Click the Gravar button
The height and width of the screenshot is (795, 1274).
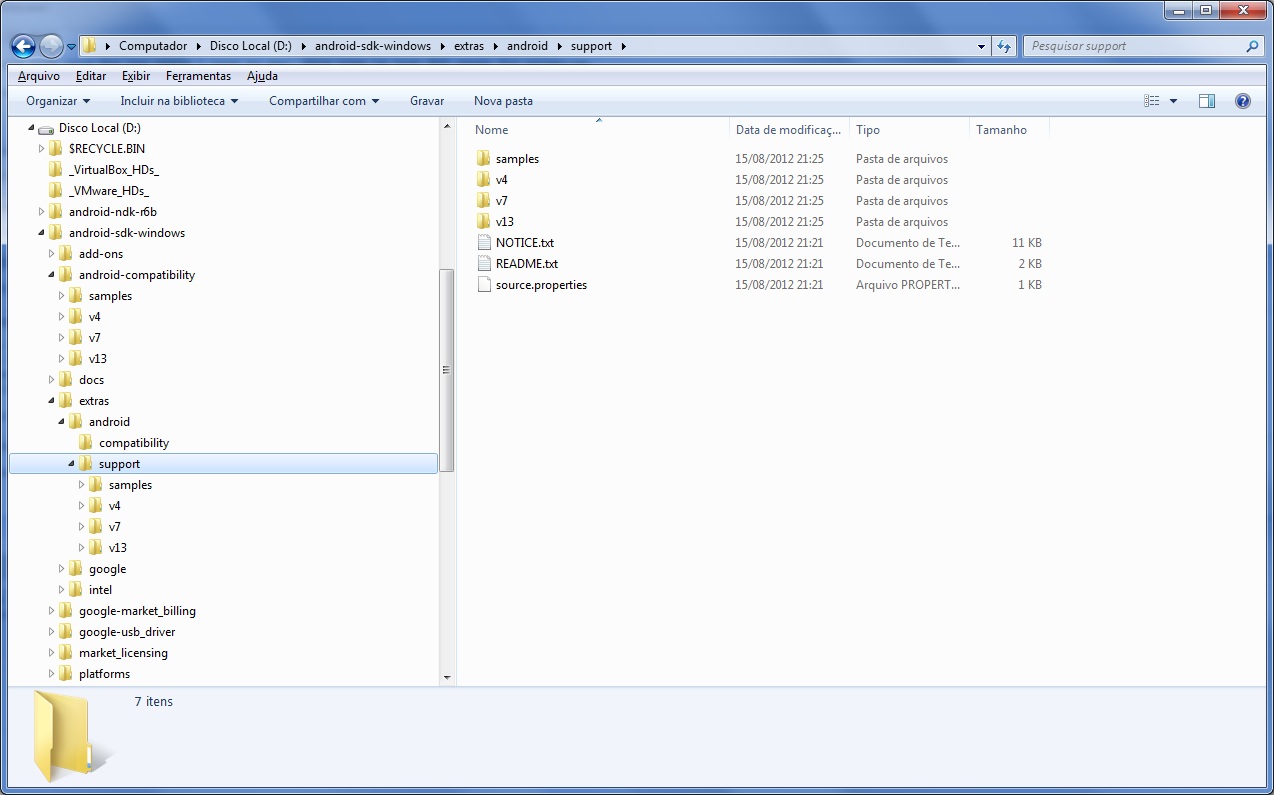pyautogui.click(x=427, y=101)
